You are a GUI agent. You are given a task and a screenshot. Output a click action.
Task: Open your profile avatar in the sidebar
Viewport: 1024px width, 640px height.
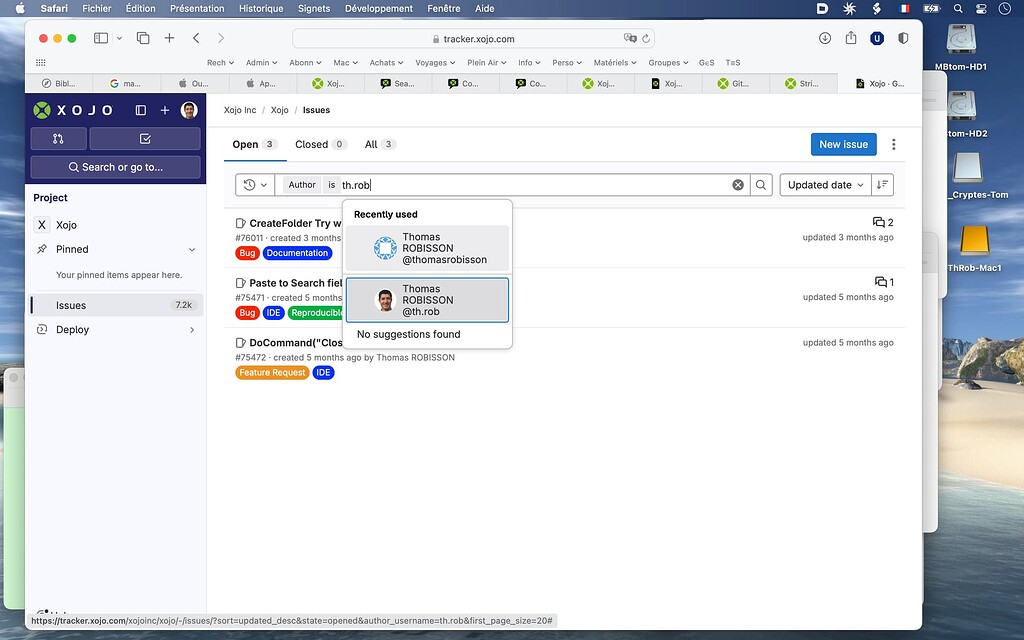coord(189,110)
